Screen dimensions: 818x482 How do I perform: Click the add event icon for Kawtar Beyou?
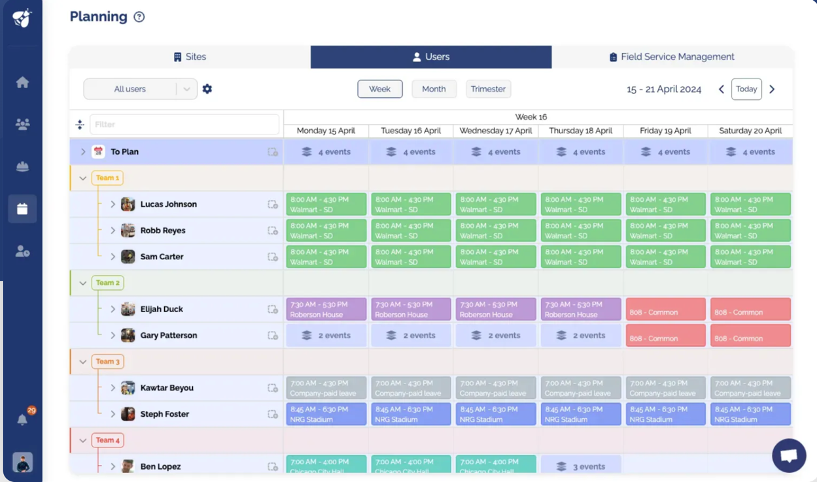(272, 388)
